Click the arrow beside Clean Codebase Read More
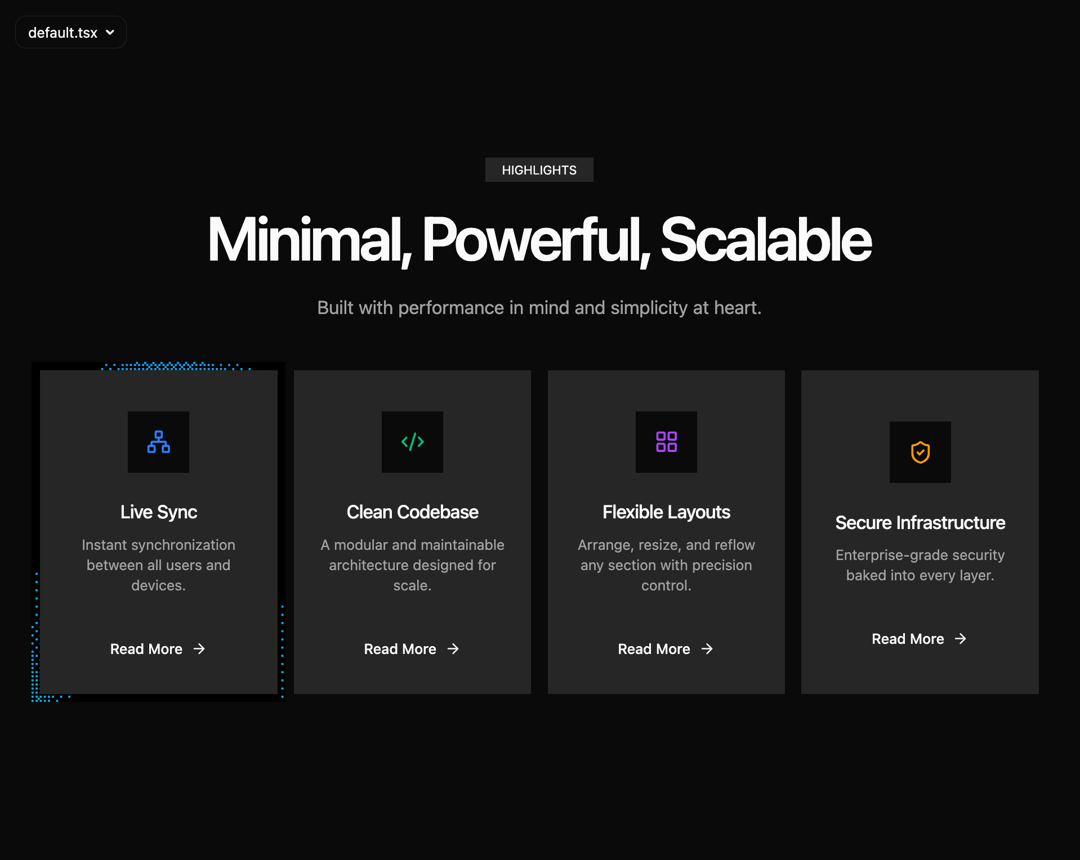The image size is (1080, 860). [x=453, y=649]
